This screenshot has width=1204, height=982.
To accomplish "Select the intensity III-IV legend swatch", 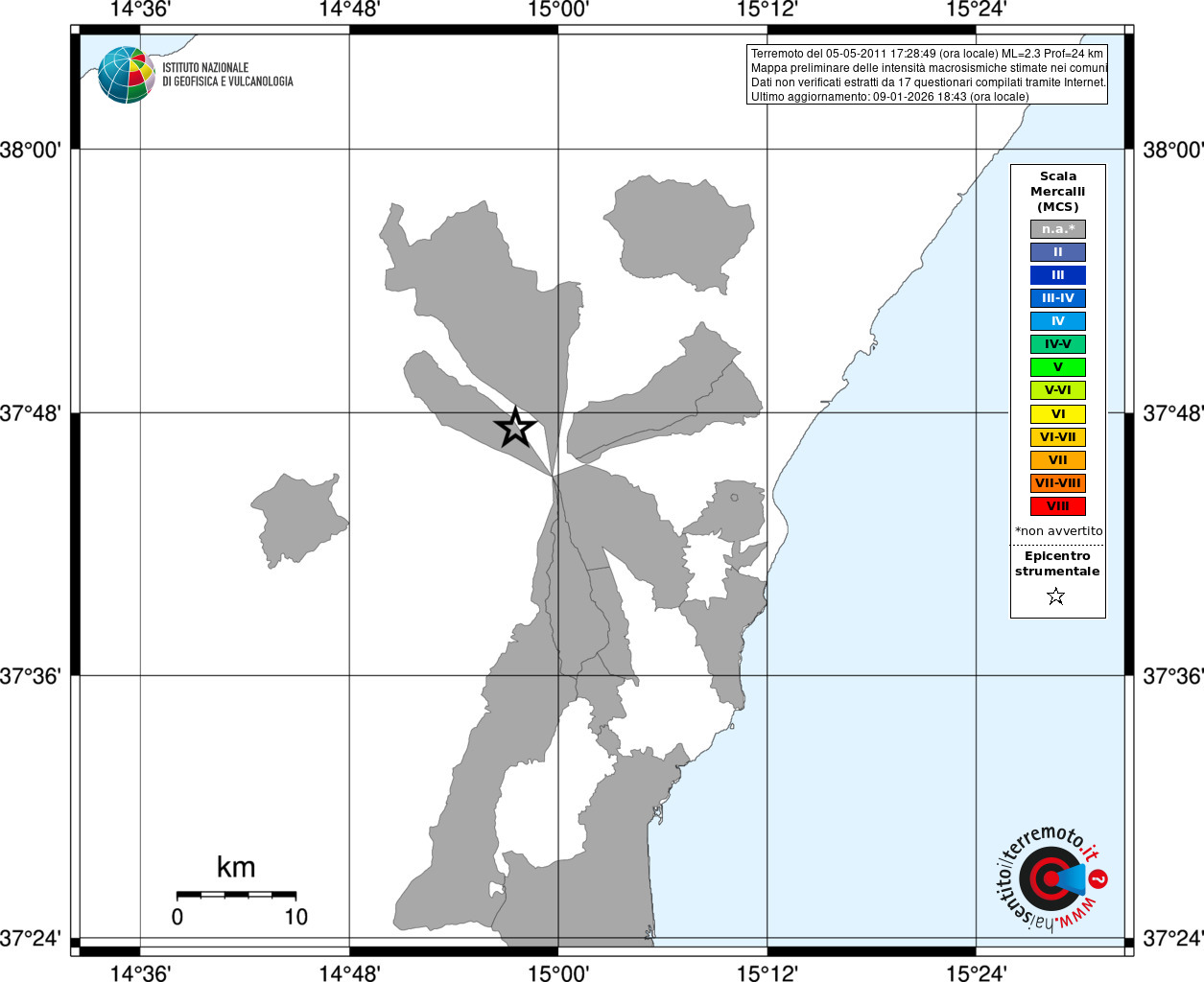I will [x=1058, y=298].
